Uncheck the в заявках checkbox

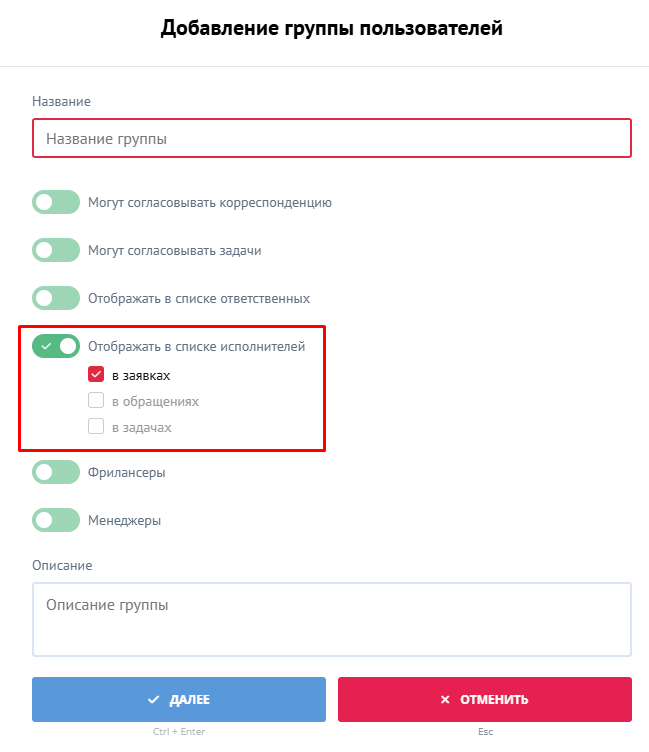coord(96,375)
